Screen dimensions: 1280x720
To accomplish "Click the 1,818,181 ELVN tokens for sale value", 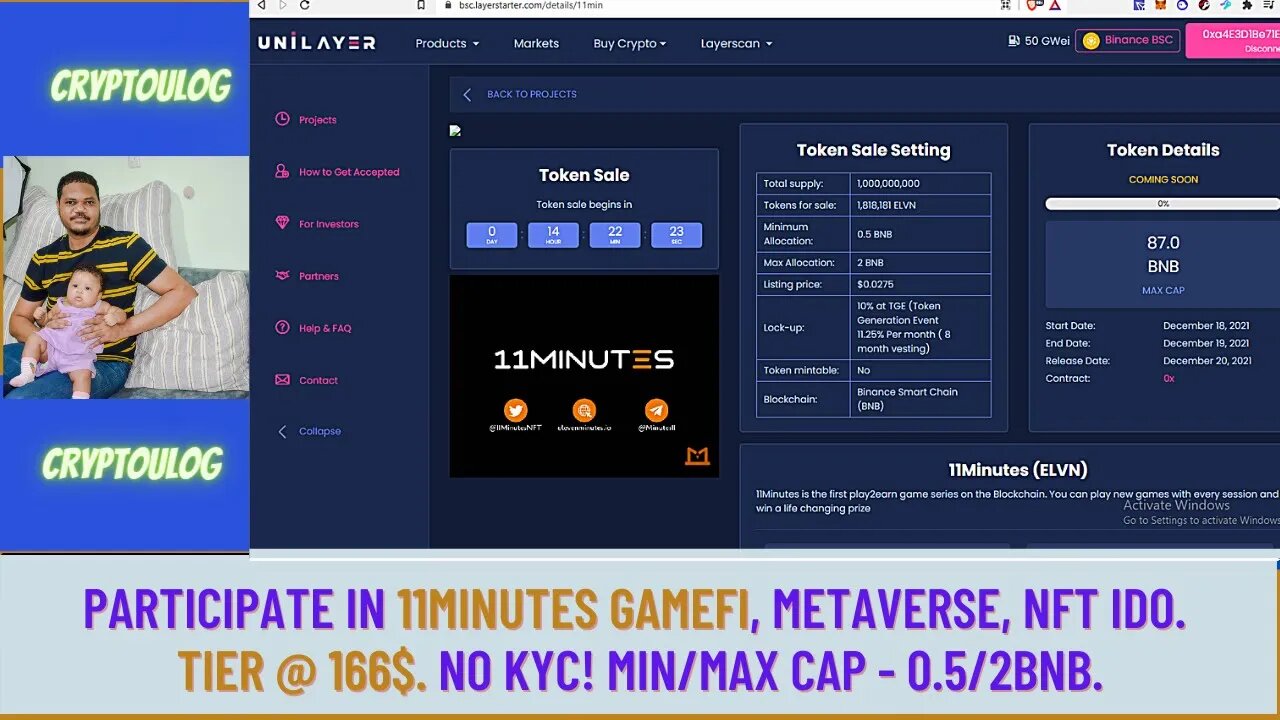I will pyautogui.click(x=886, y=205).
